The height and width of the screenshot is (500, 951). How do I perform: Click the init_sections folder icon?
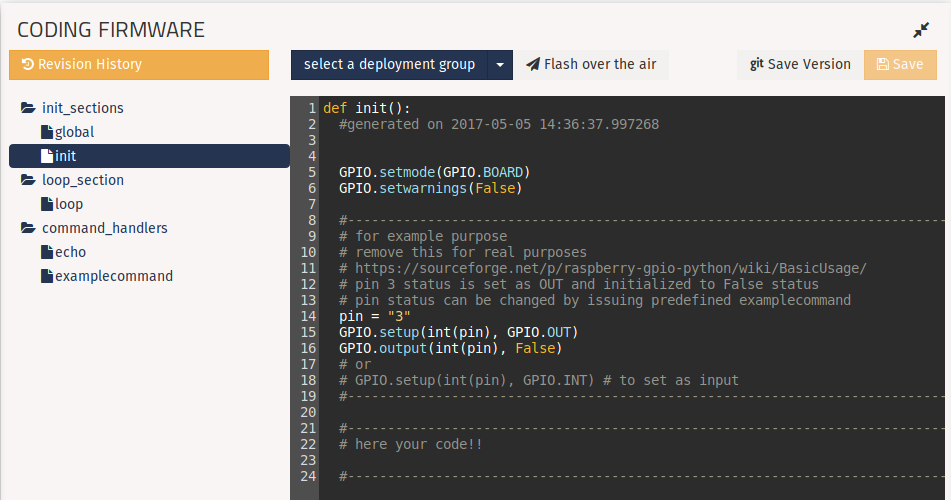[28, 108]
